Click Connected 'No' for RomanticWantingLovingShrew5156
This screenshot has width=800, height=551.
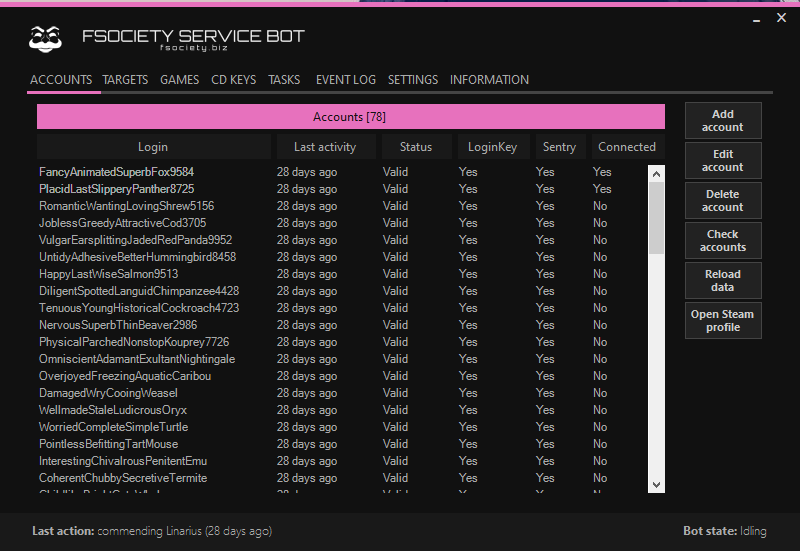point(600,206)
